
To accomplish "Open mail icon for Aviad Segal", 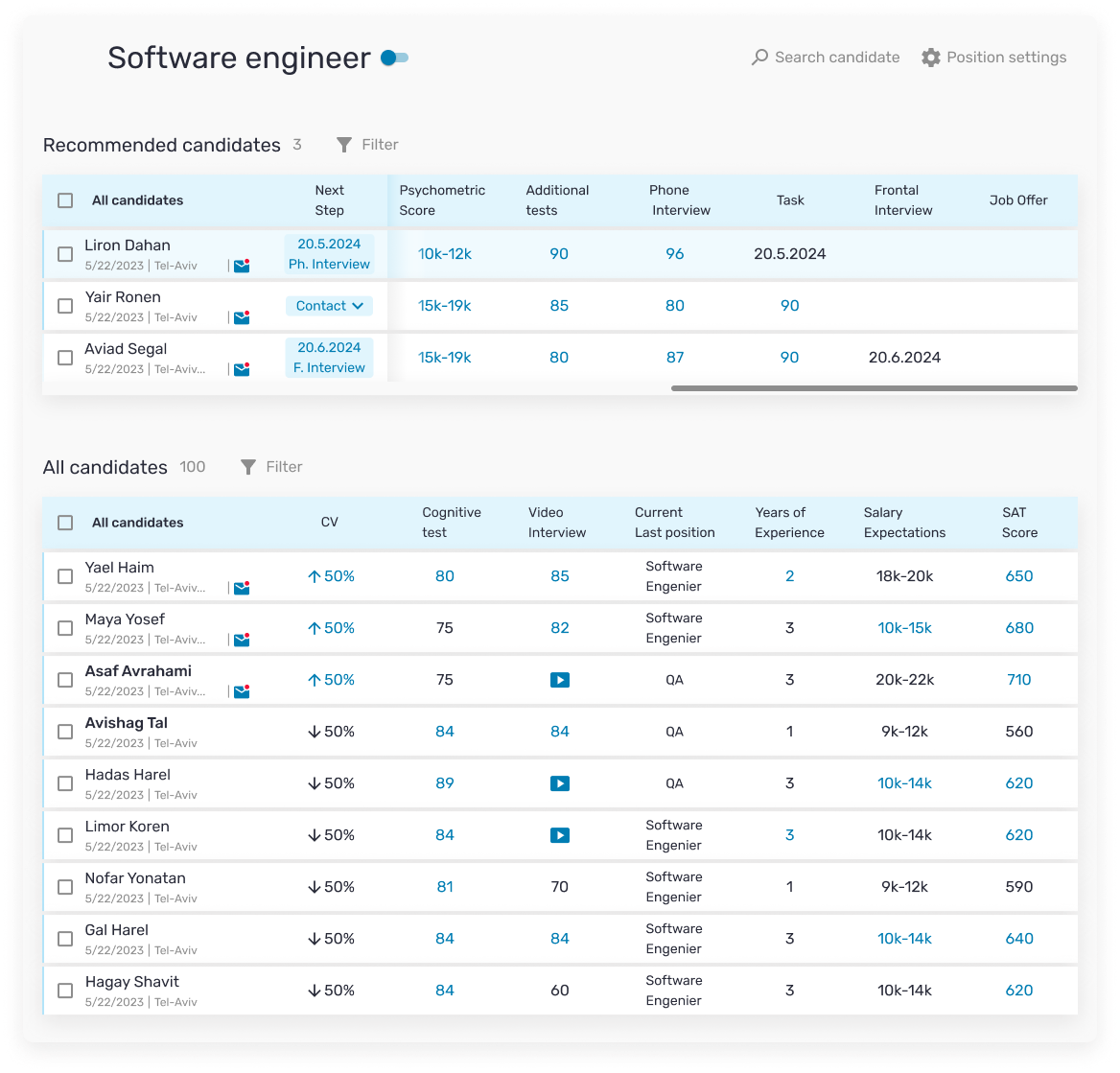I will coord(242,369).
